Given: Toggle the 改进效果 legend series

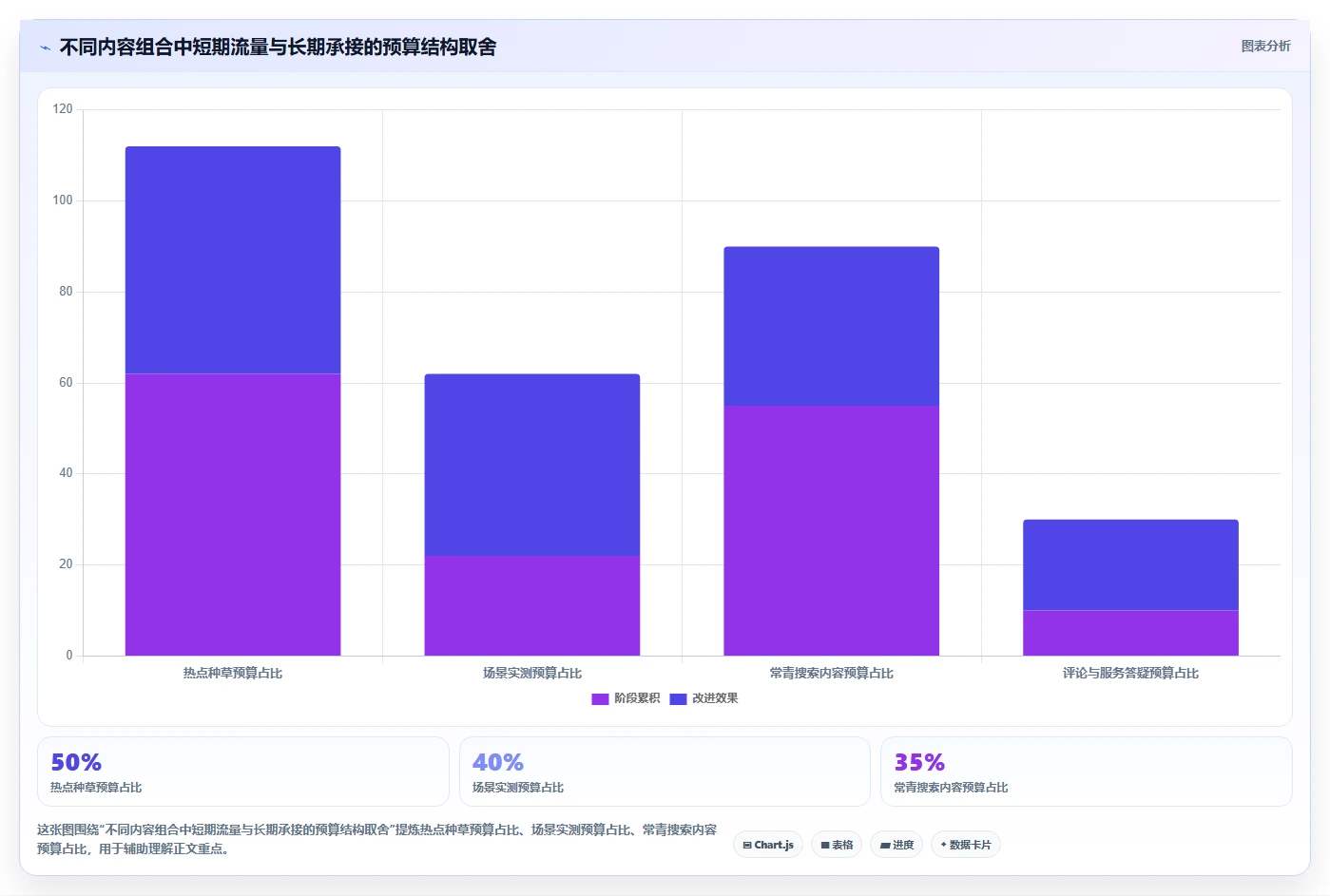Looking at the screenshot, I should [x=704, y=698].
